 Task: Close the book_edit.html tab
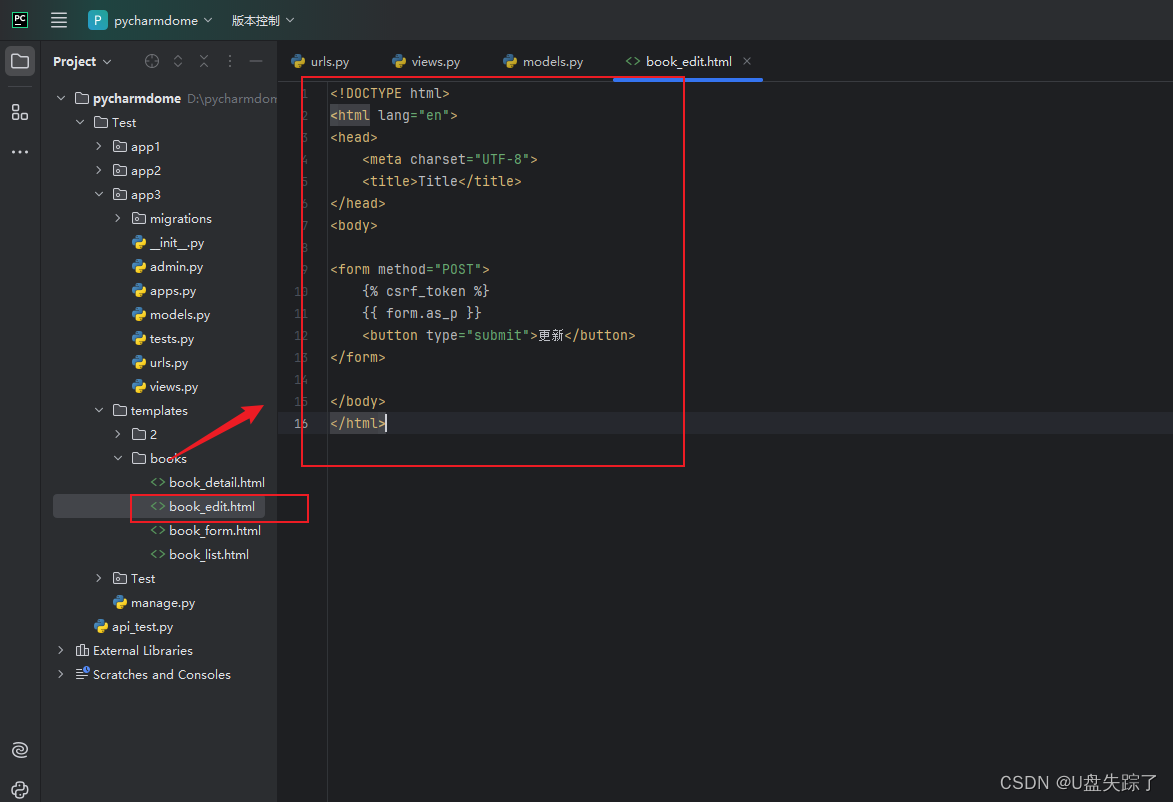pyautogui.click(x=746, y=61)
